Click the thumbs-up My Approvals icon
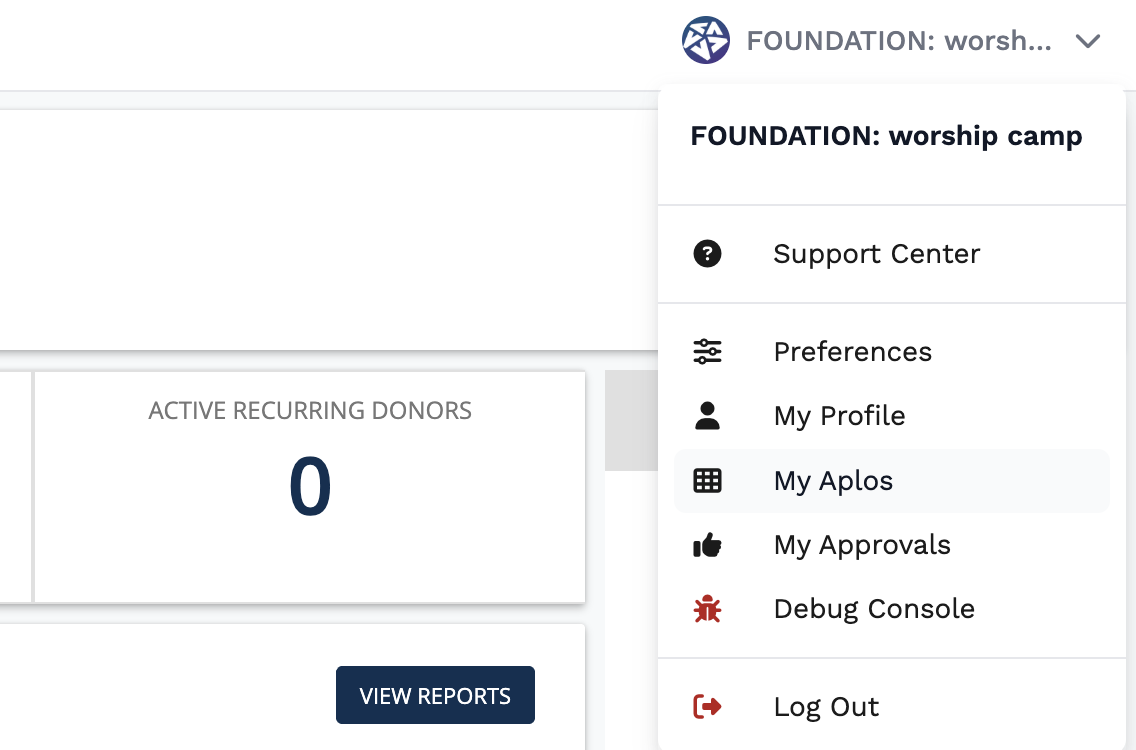The width and height of the screenshot is (1136, 750). click(707, 545)
